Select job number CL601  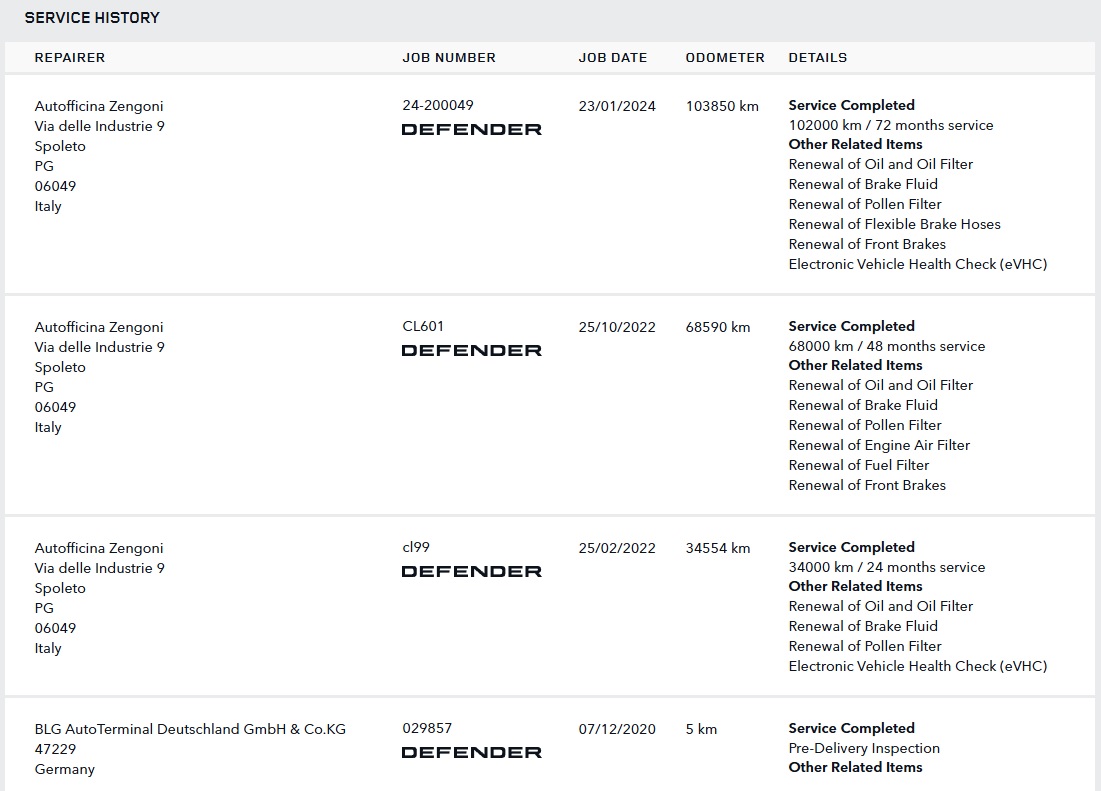[423, 326]
